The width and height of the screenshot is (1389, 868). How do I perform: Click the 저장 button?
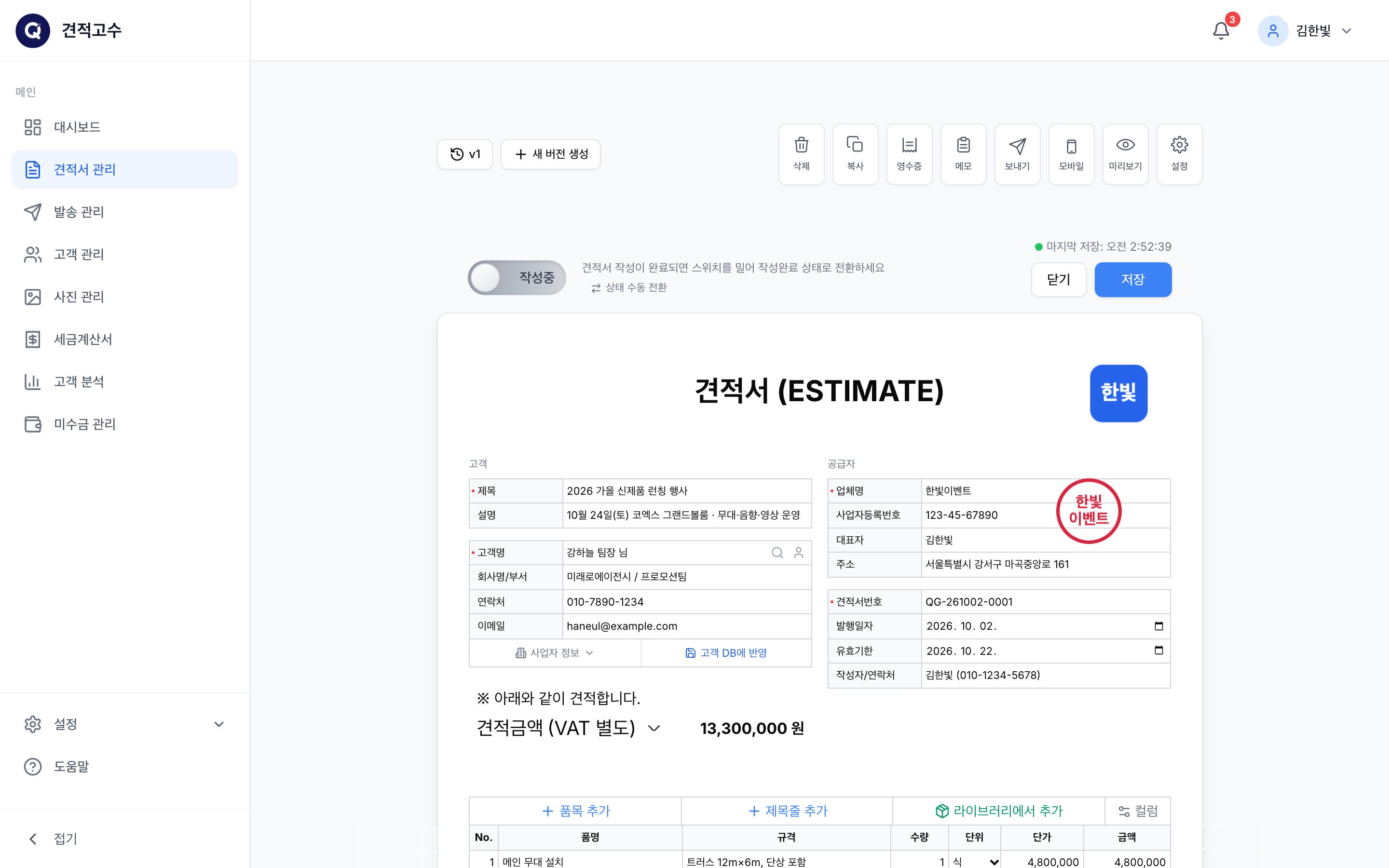click(x=1132, y=280)
